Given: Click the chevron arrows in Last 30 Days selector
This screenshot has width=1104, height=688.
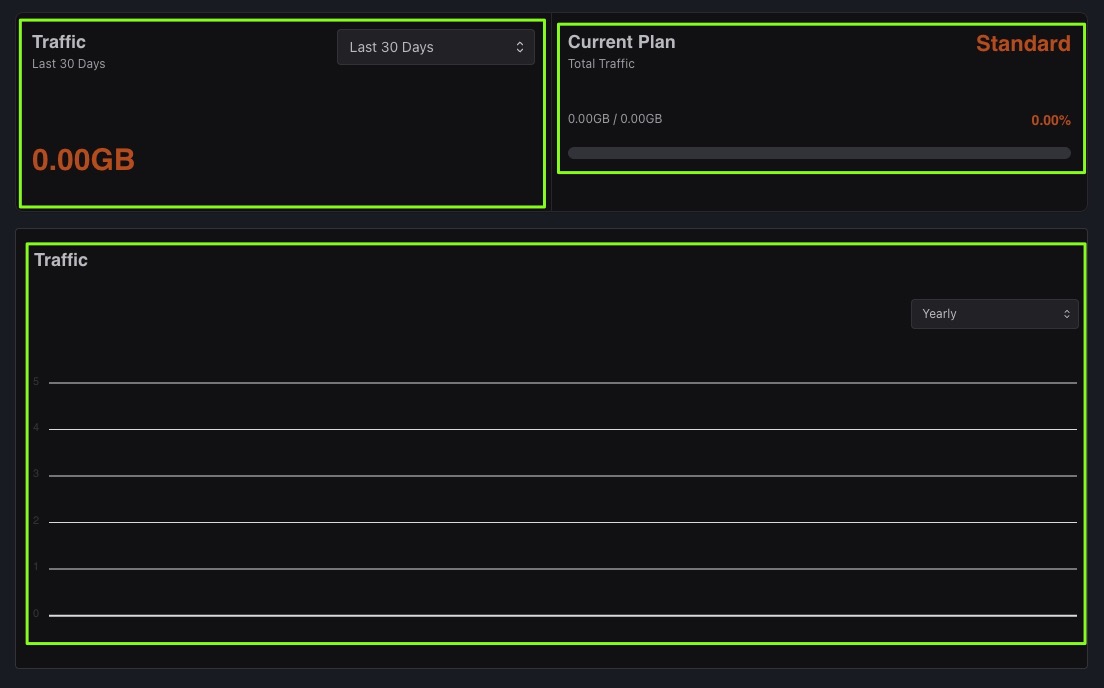Looking at the screenshot, I should pyautogui.click(x=520, y=47).
